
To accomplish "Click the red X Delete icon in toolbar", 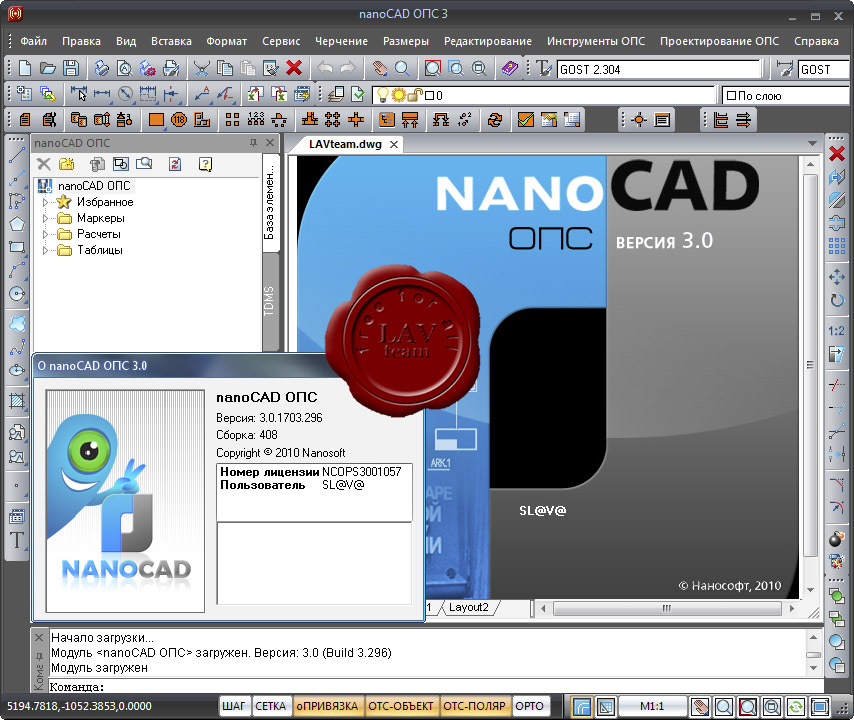I will pos(294,68).
